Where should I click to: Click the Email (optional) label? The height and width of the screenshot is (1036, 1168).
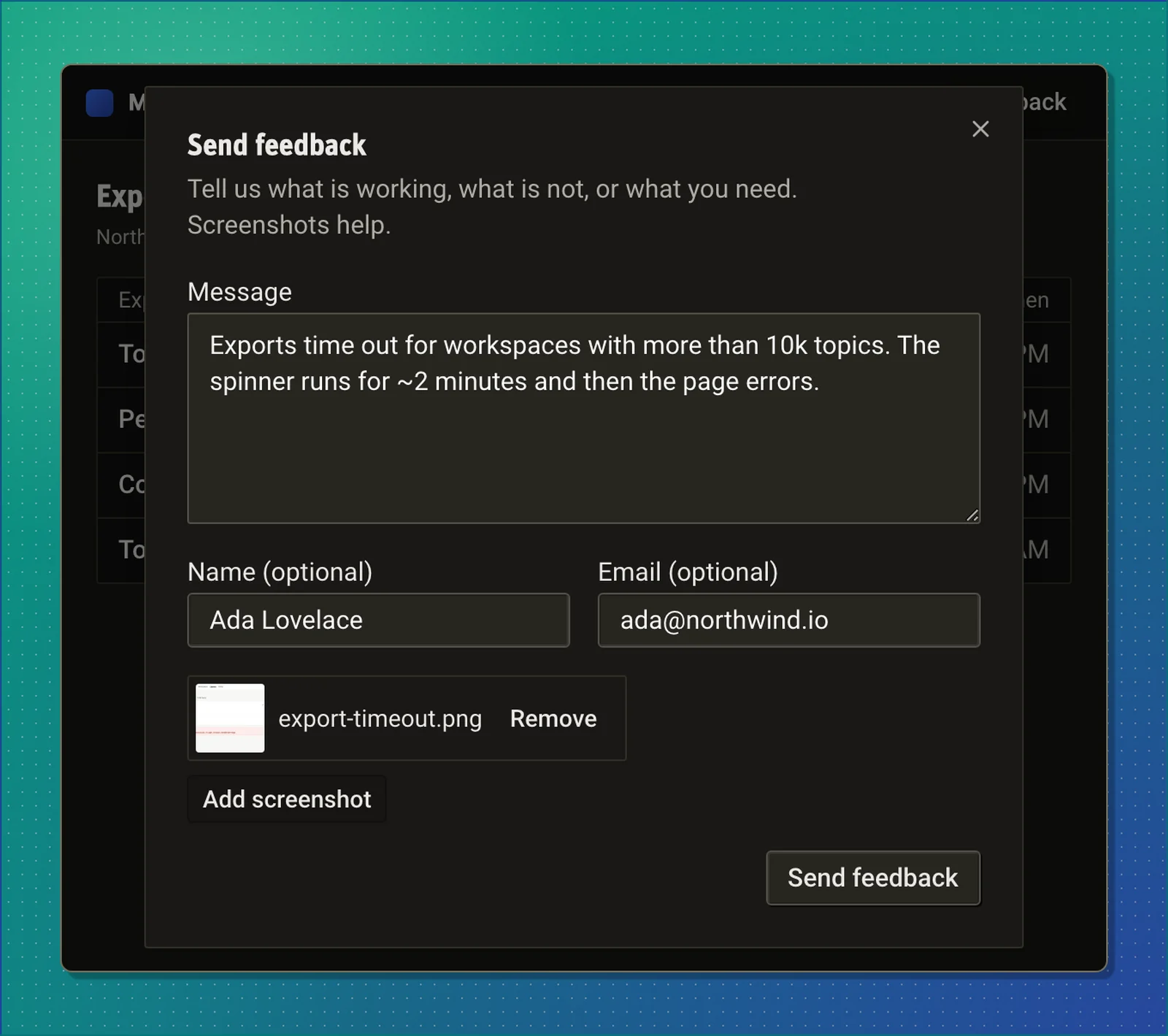click(x=688, y=572)
